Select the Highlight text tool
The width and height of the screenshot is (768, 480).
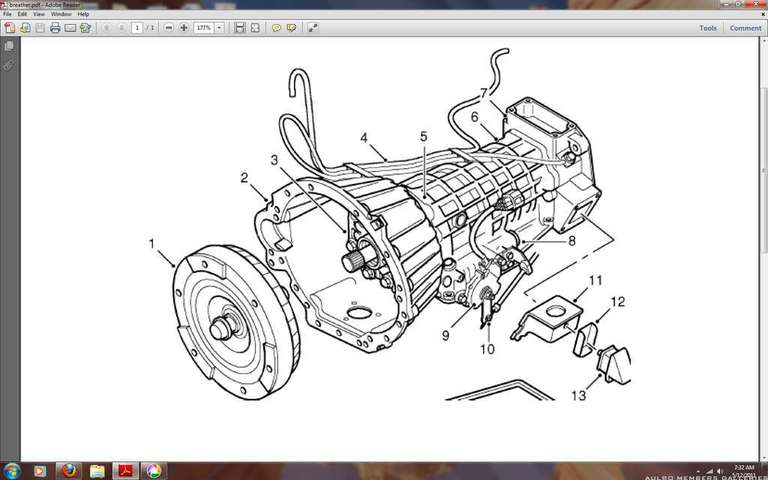click(291, 28)
